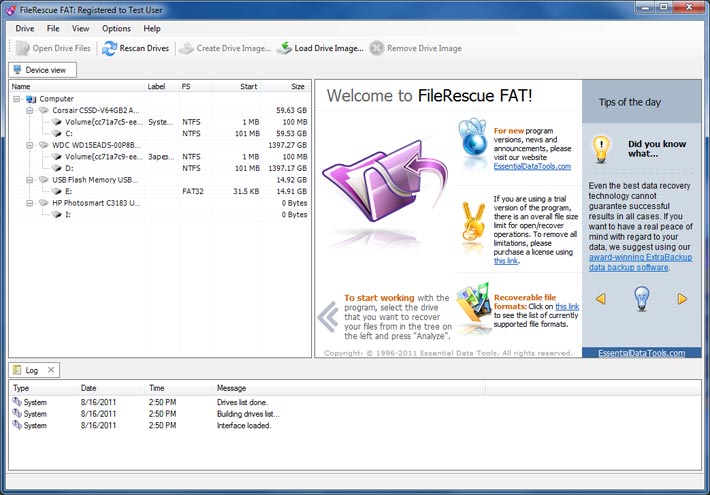Click the Remove Drive Image icon
The image size is (710, 495).
[x=377, y=48]
